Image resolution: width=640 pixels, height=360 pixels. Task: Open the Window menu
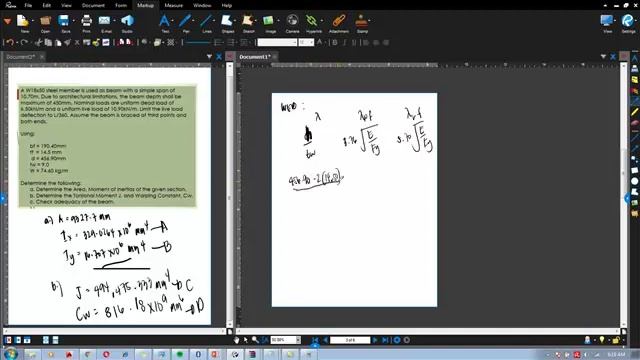coord(202,5)
